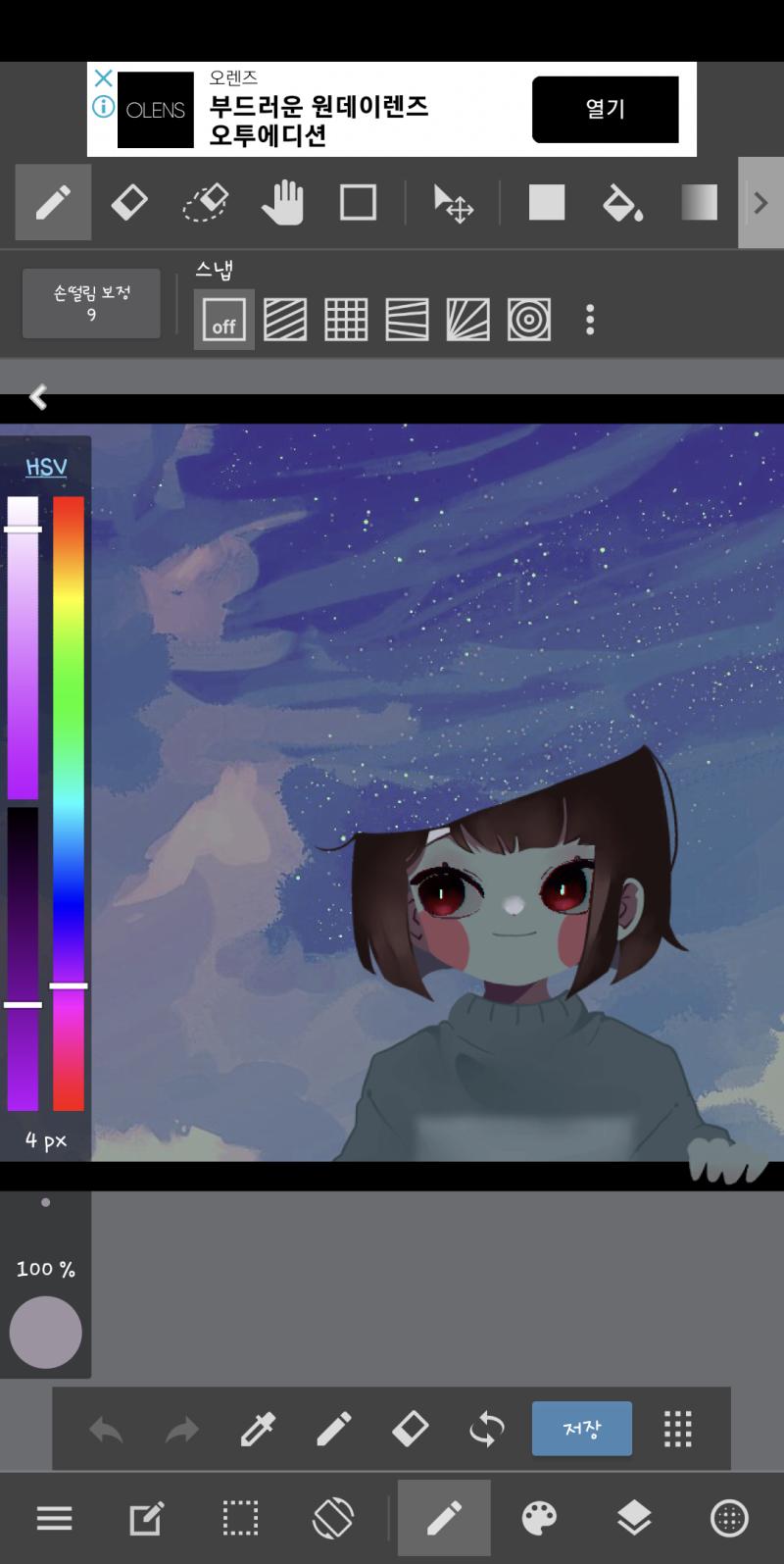Activate the Eyedropper color picker

pyautogui.click(x=258, y=1429)
